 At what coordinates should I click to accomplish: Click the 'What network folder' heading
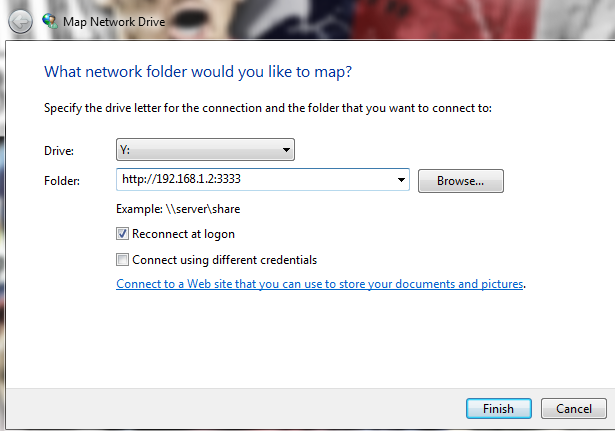(x=198, y=72)
